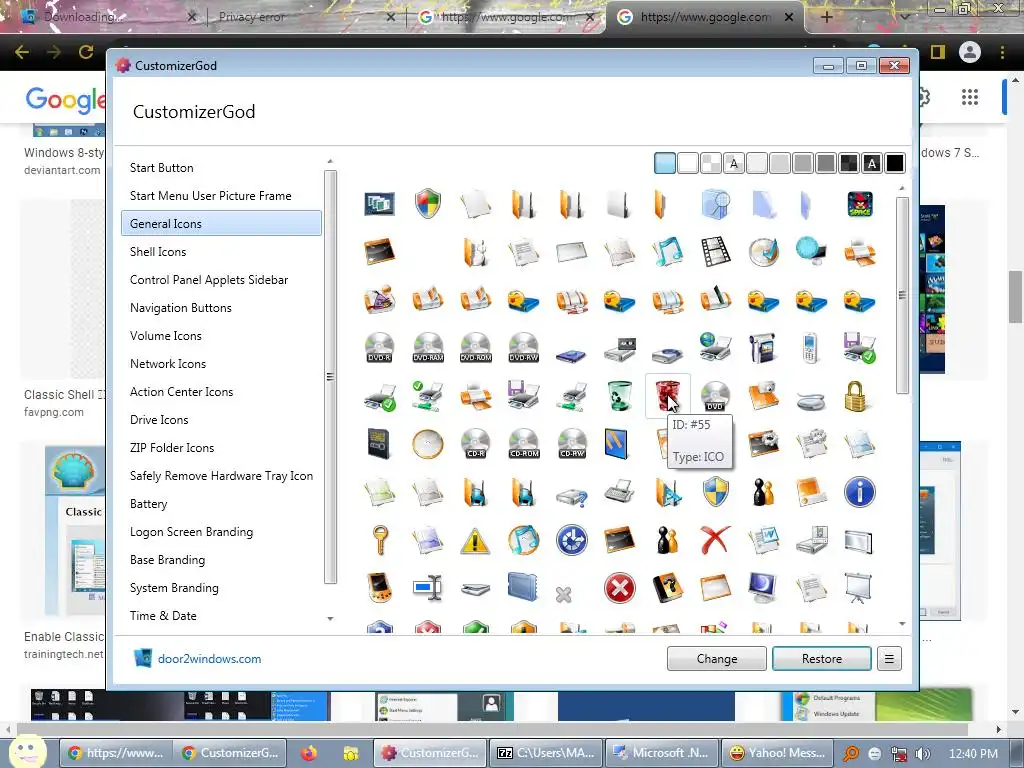Click the icon grid vertical scrollbar thumb

click(x=903, y=295)
